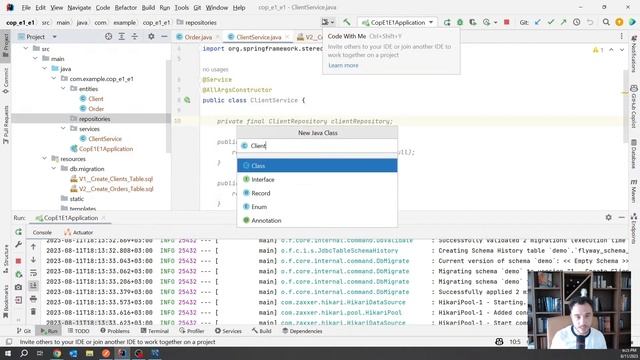Expand all in Project panel
Screen dimensions: 640x360
(122, 37)
